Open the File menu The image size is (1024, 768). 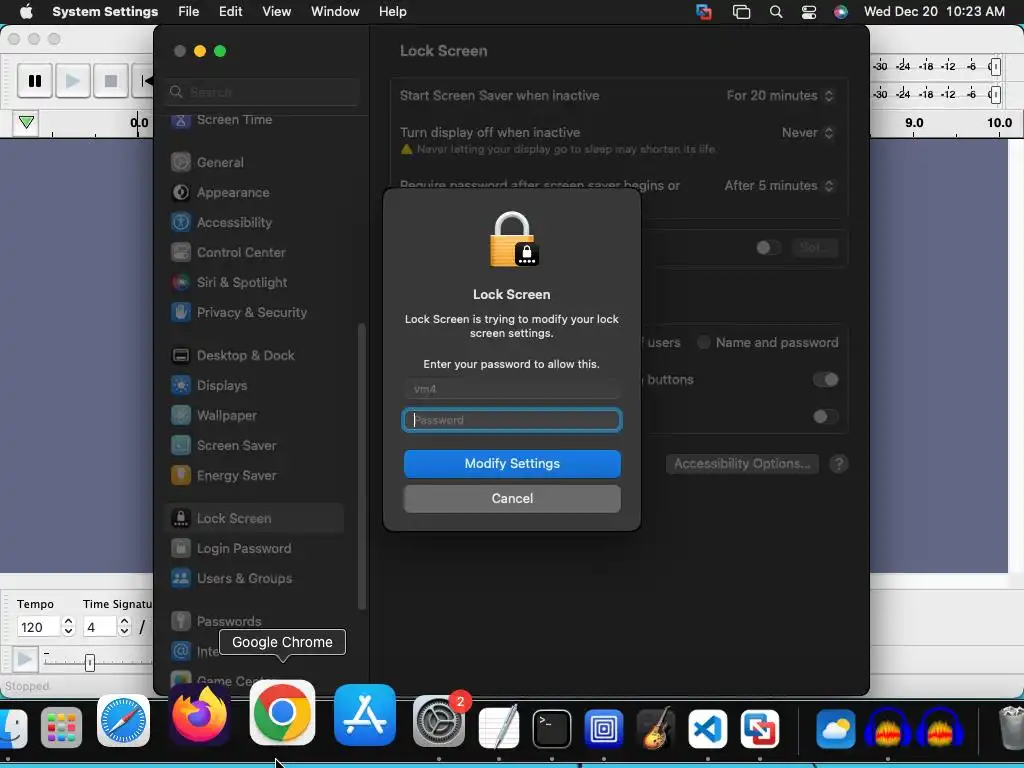coord(189,11)
